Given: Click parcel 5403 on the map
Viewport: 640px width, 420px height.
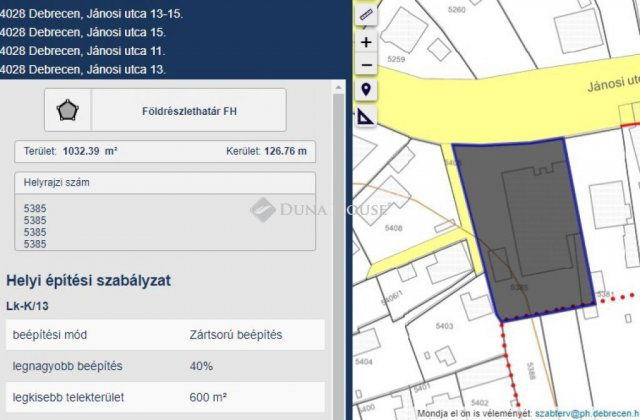Looking at the screenshot, I should coord(444,326).
